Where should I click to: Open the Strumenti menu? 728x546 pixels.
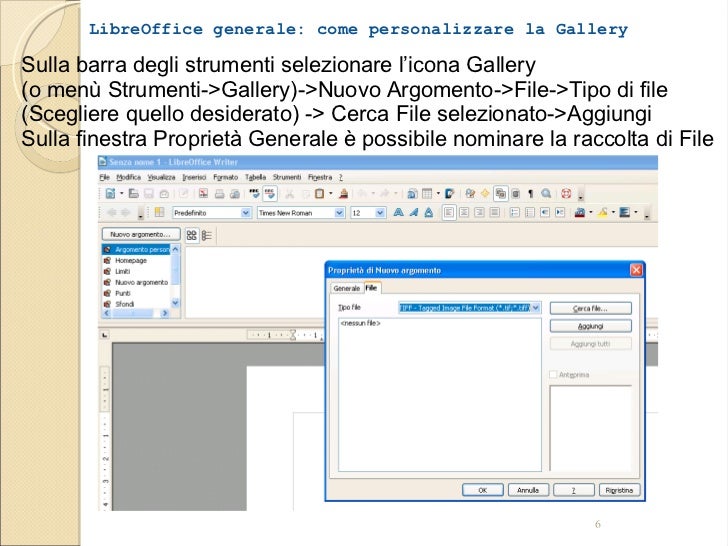287,177
